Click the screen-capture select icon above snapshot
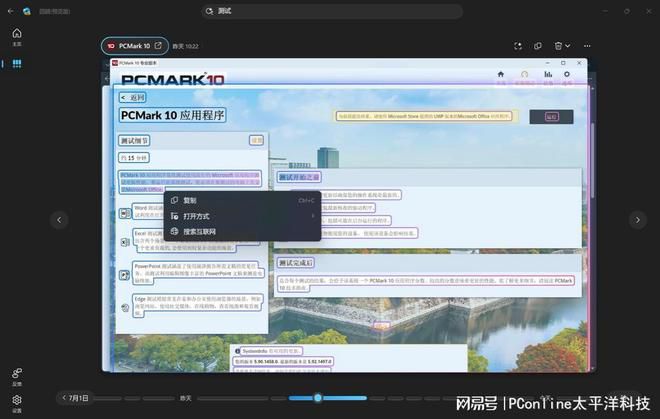This screenshot has width=660, height=419. click(518, 46)
